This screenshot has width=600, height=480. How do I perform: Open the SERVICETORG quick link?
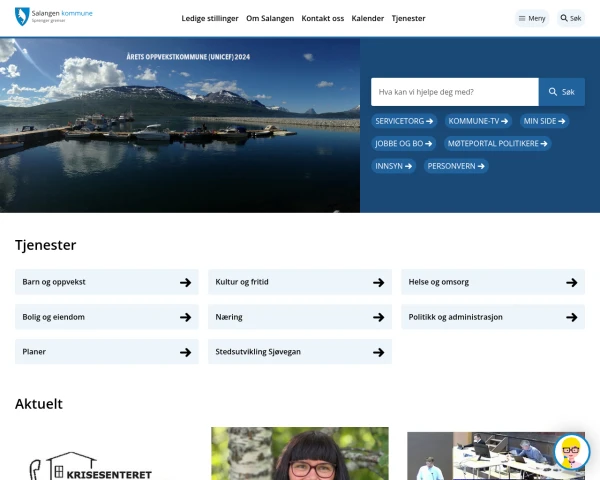pyautogui.click(x=404, y=121)
